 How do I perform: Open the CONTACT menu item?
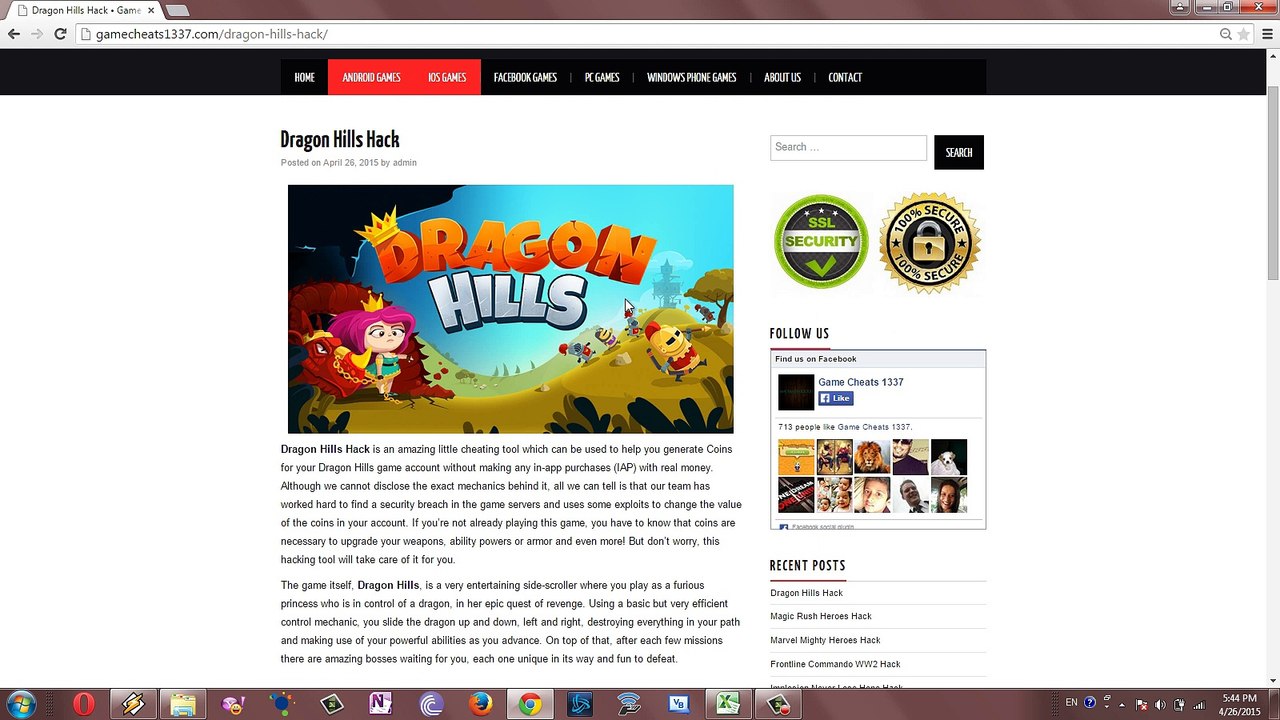[845, 77]
